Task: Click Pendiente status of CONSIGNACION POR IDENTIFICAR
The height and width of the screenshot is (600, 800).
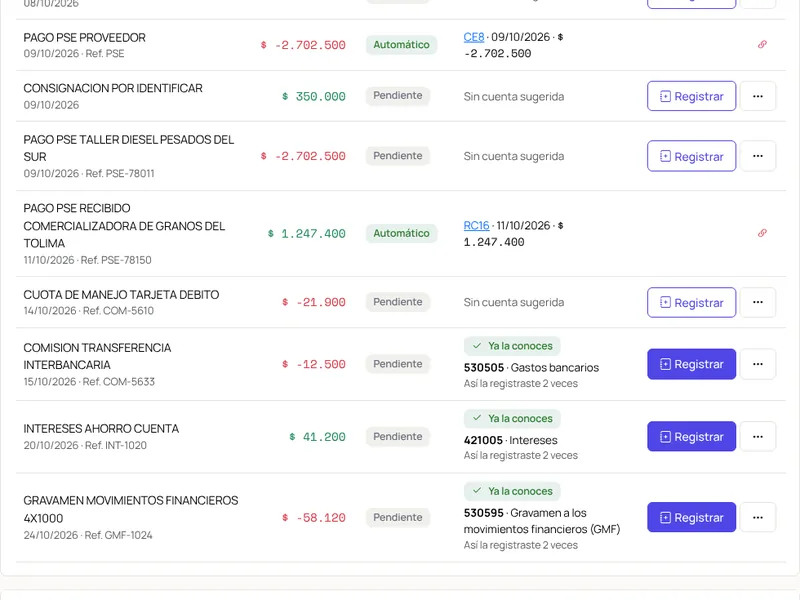Action: pyautogui.click(x=397, y=95)
